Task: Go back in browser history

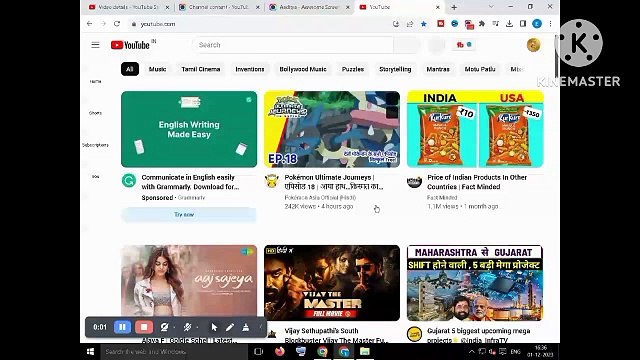Action: click(89, 24)
